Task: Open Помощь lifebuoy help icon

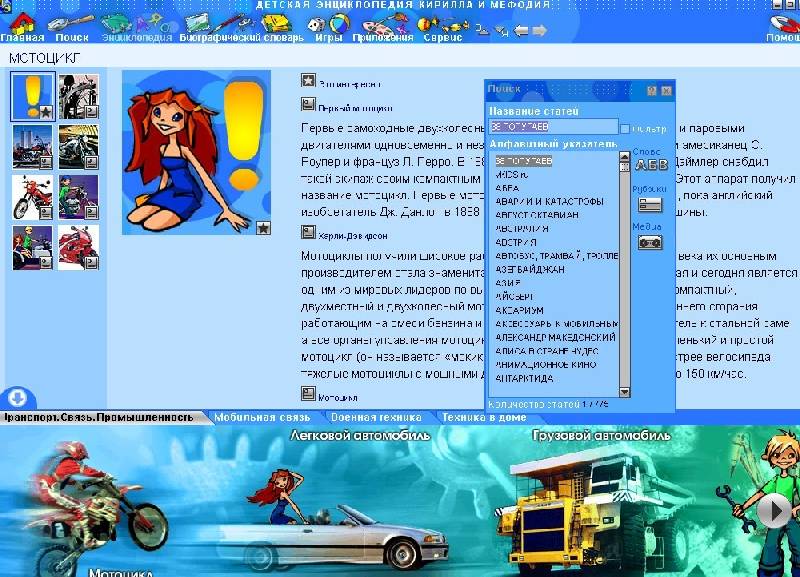Action: coord(784,28)
